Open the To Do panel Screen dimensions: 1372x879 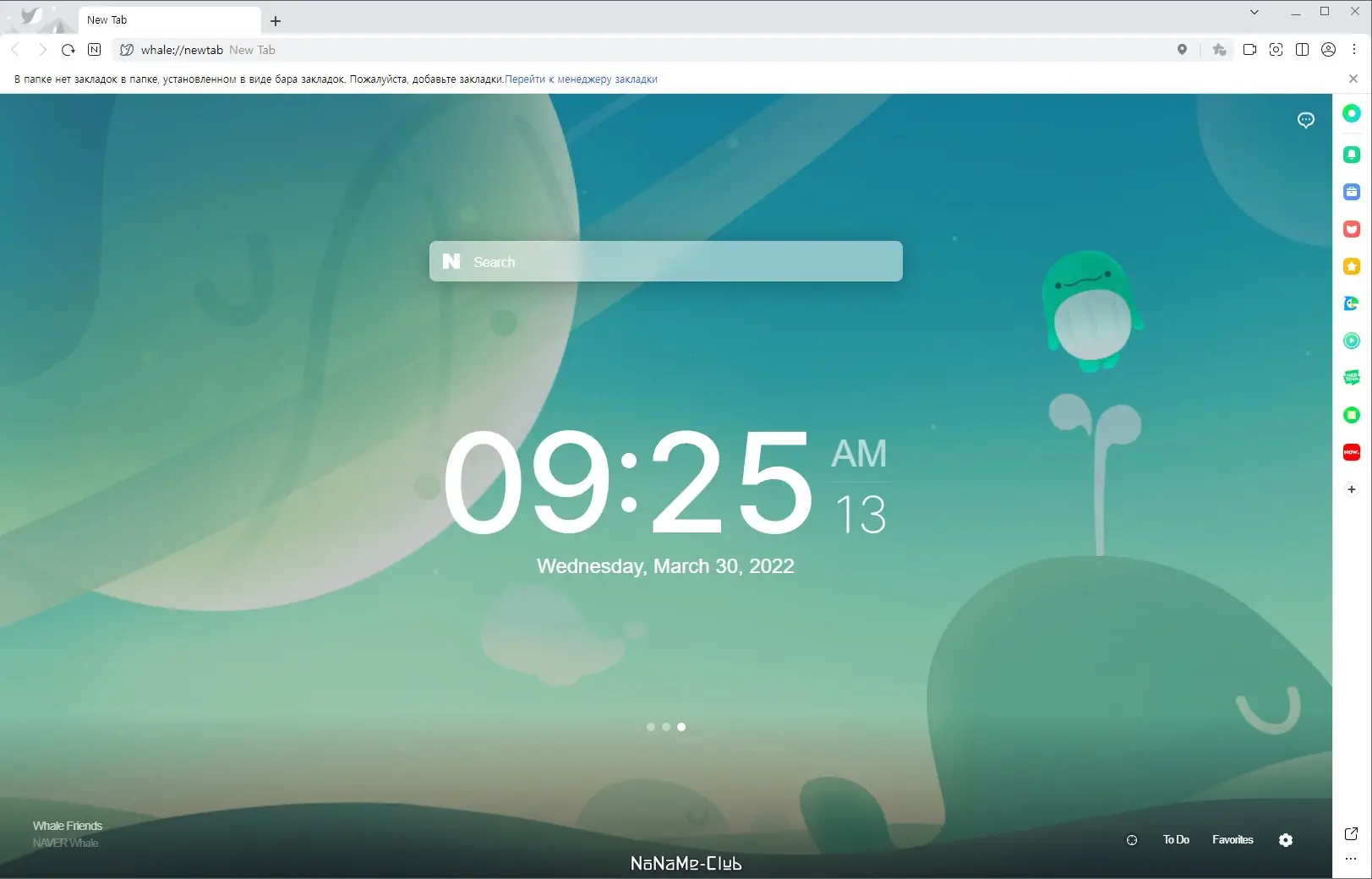(x=1176, y=839)
